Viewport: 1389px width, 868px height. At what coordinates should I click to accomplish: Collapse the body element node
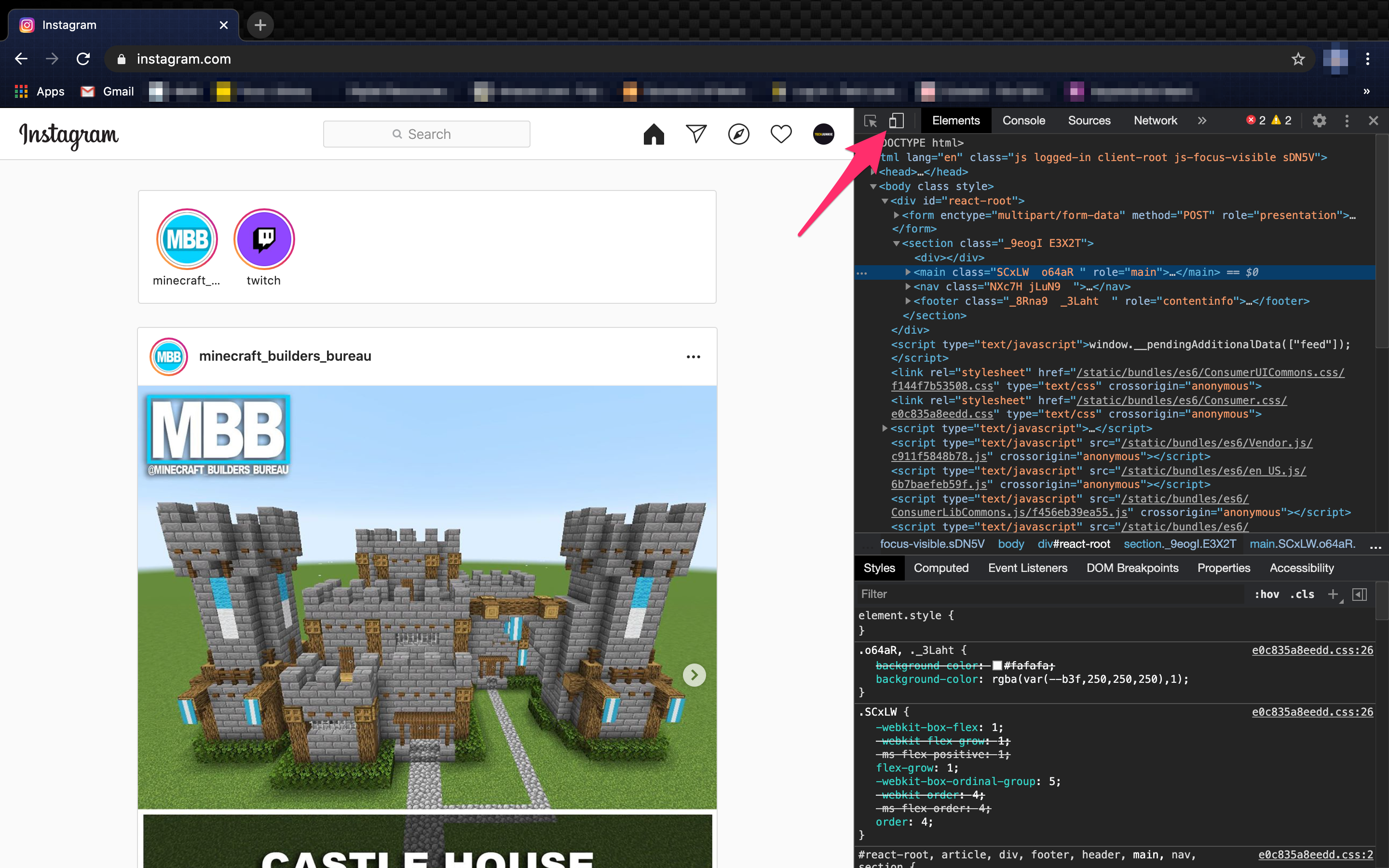click(x=873, y=187)
